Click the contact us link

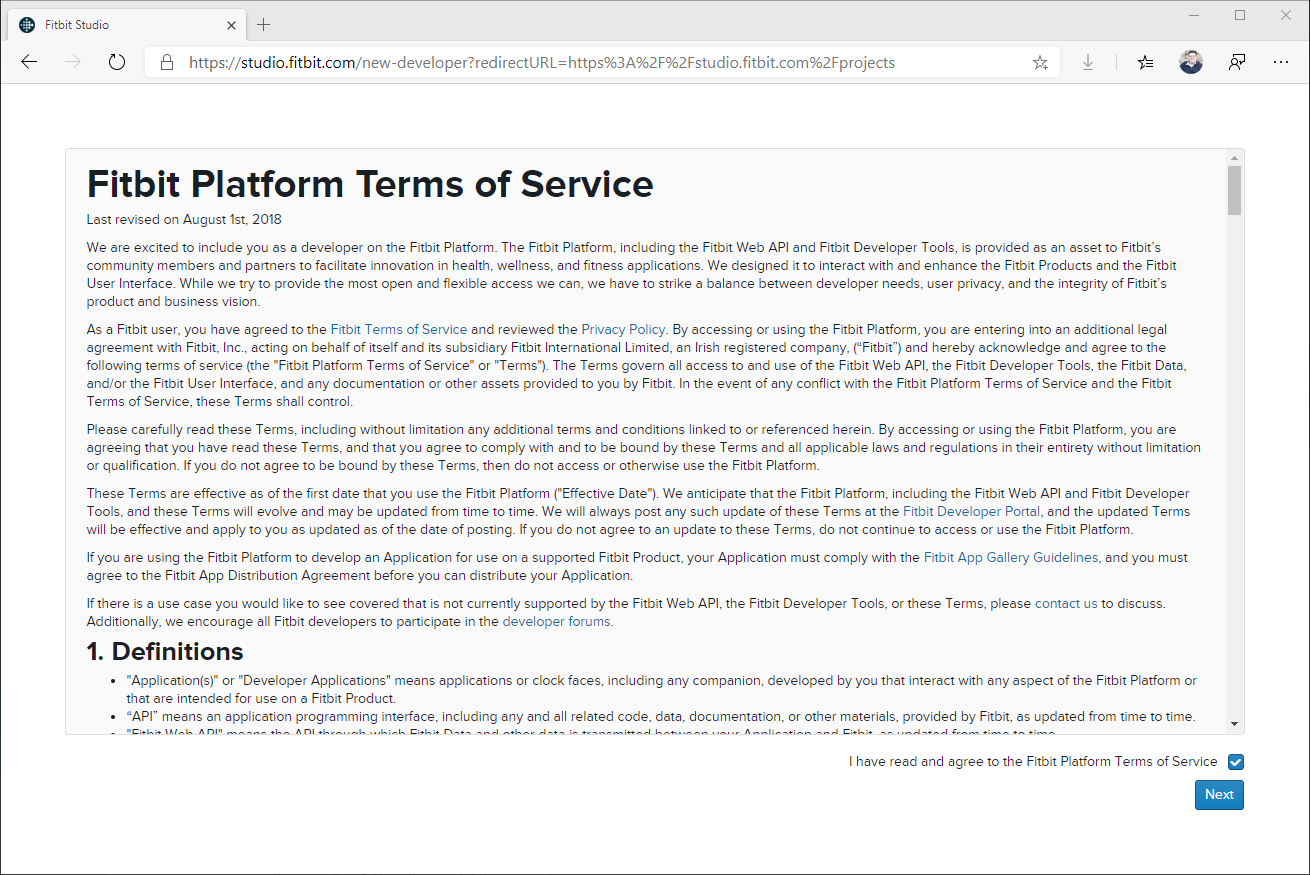pyautogui.click(x=1065, y=603)
